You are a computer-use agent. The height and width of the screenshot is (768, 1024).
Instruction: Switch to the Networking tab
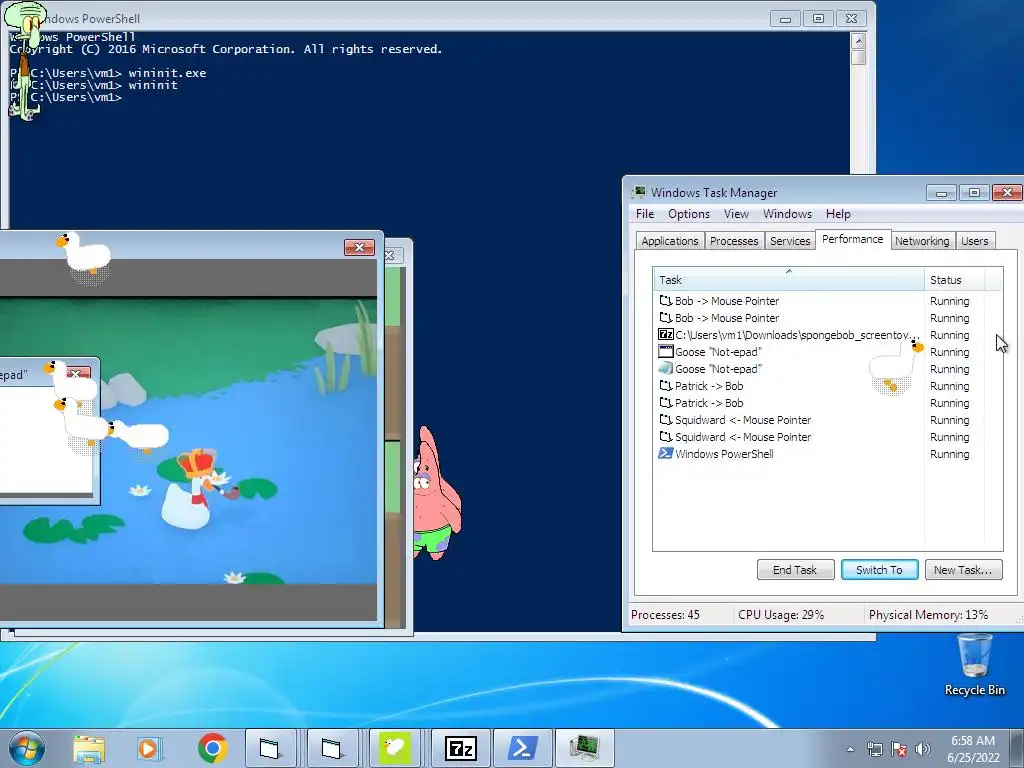[922, 241]
